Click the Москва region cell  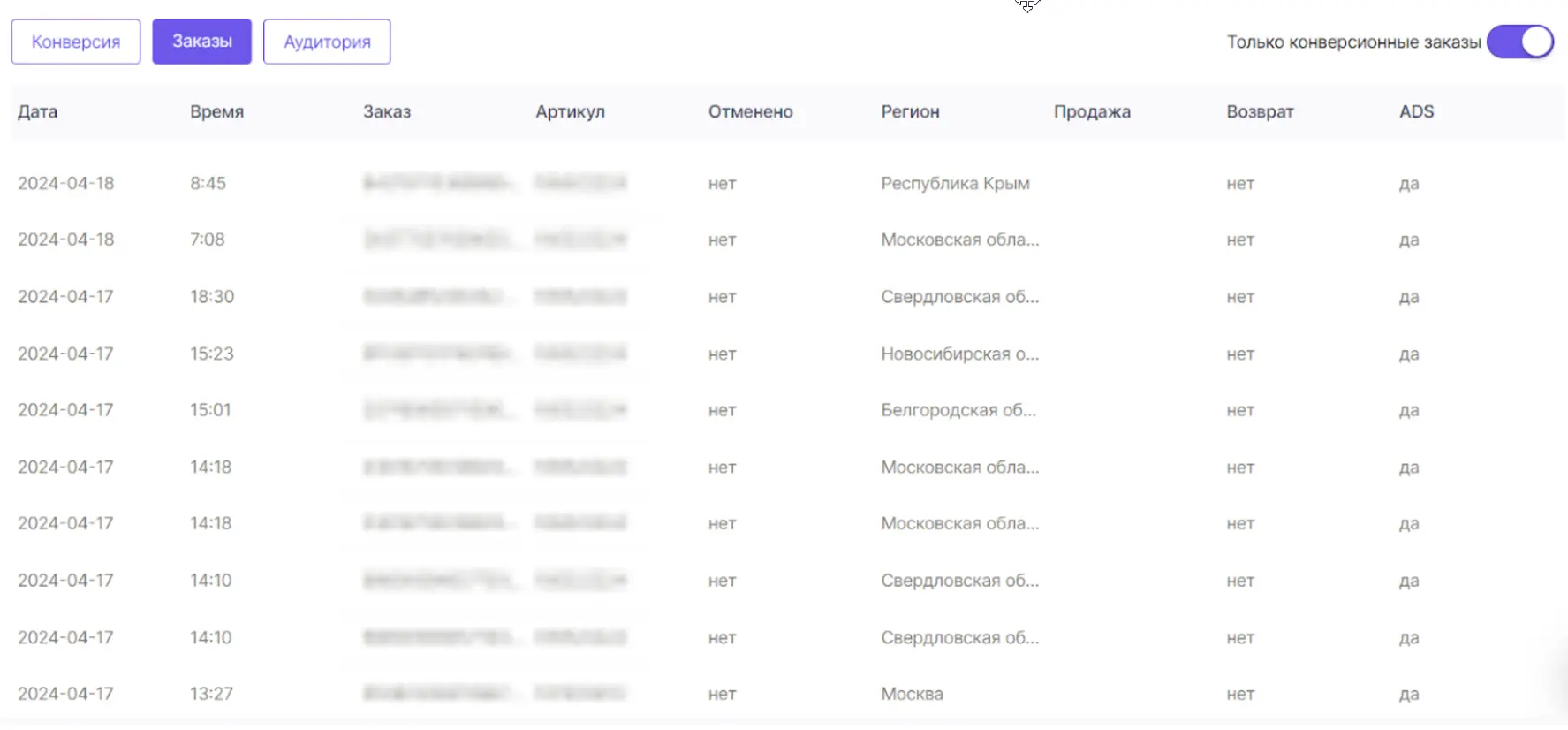[x=912, y=694]
